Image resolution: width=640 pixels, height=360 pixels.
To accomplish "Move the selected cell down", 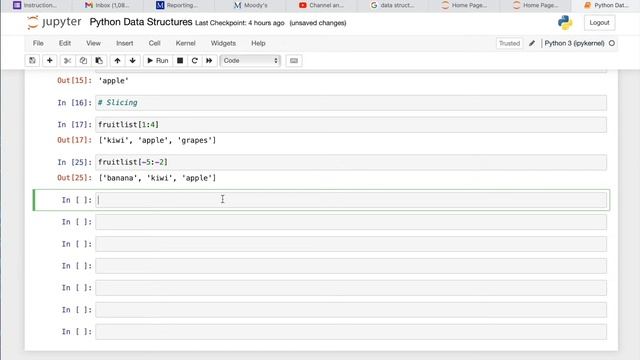I will click(133, 60).
